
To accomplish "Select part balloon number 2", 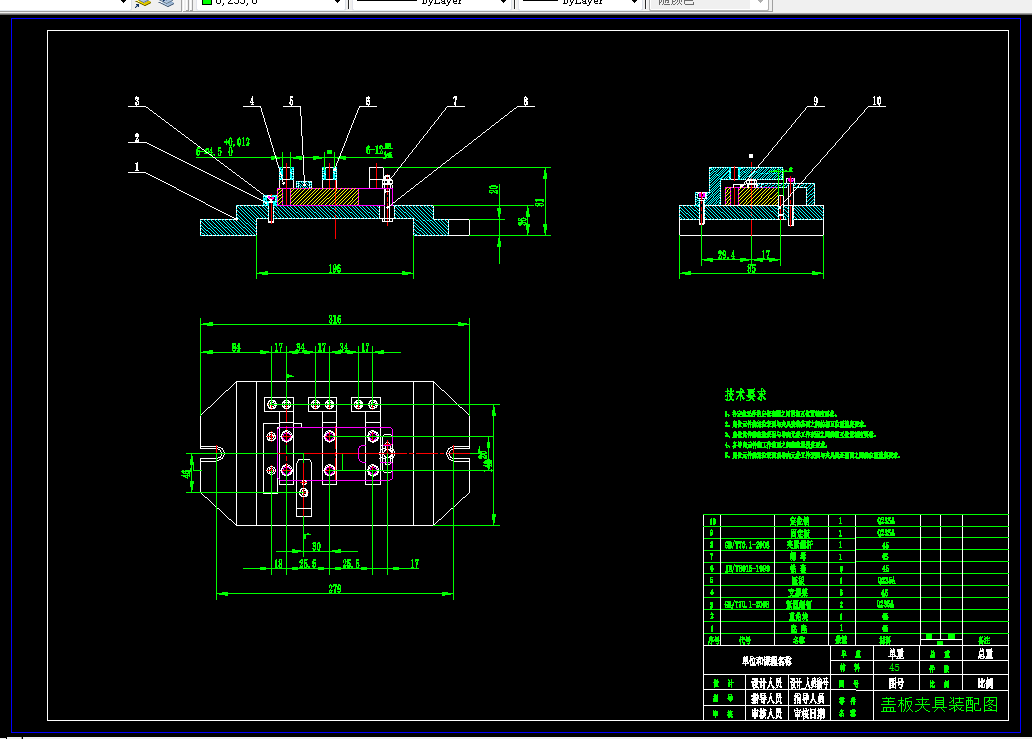I will pos(137,138).
